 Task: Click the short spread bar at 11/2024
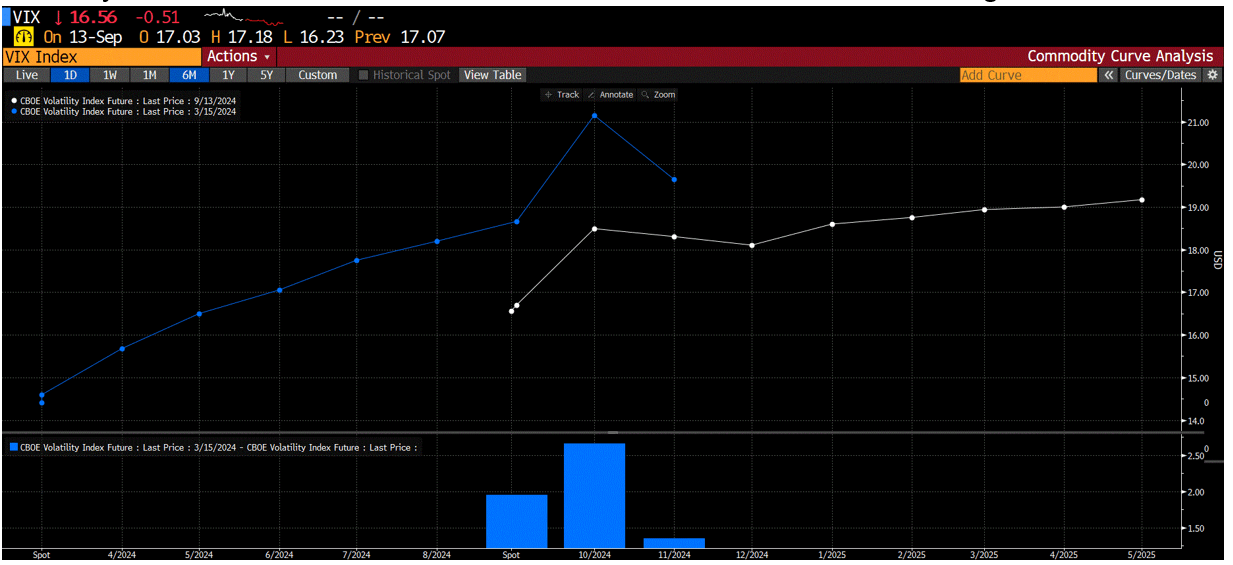pos(674,543)
